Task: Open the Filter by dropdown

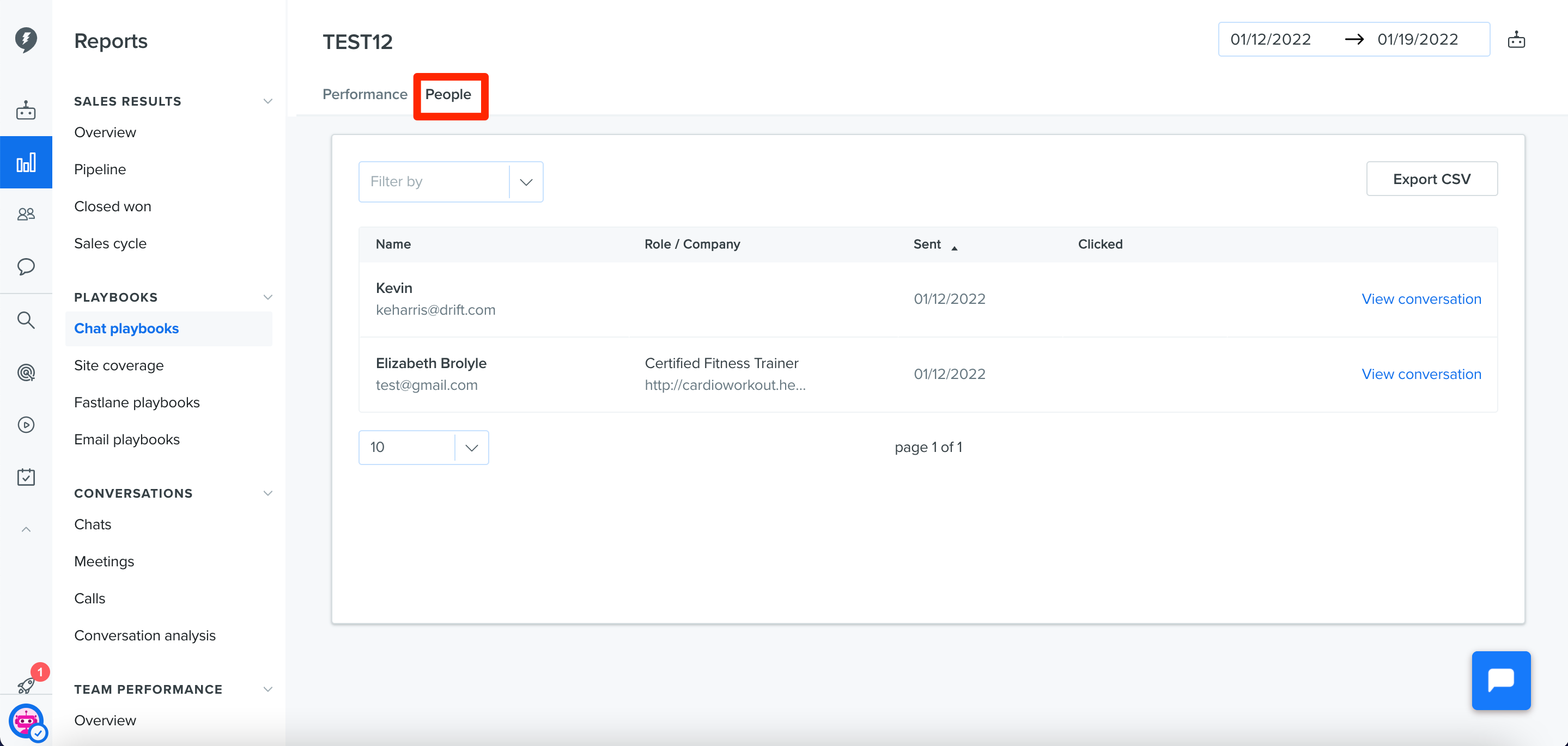Action: 451,181
